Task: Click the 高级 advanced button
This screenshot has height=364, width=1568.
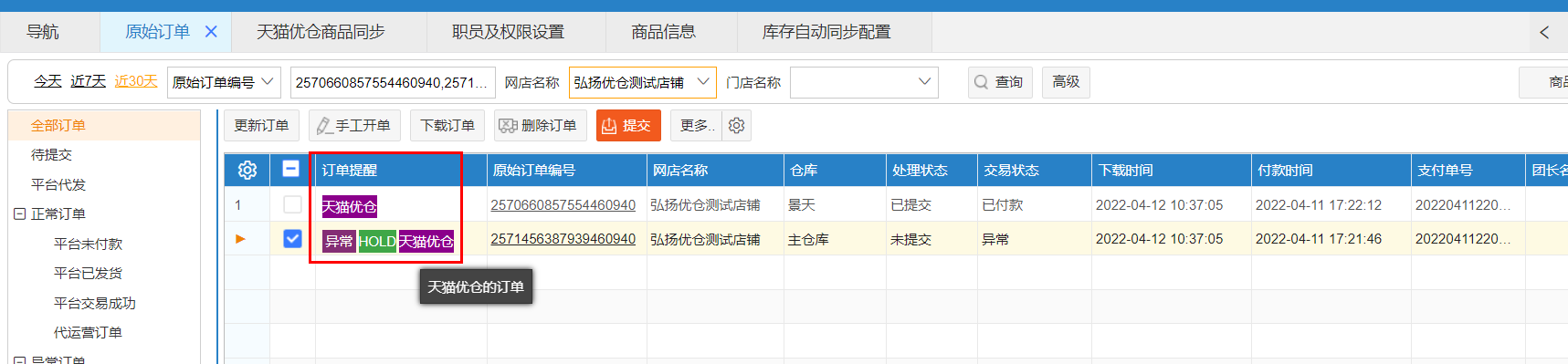Action: [1066, 82]
